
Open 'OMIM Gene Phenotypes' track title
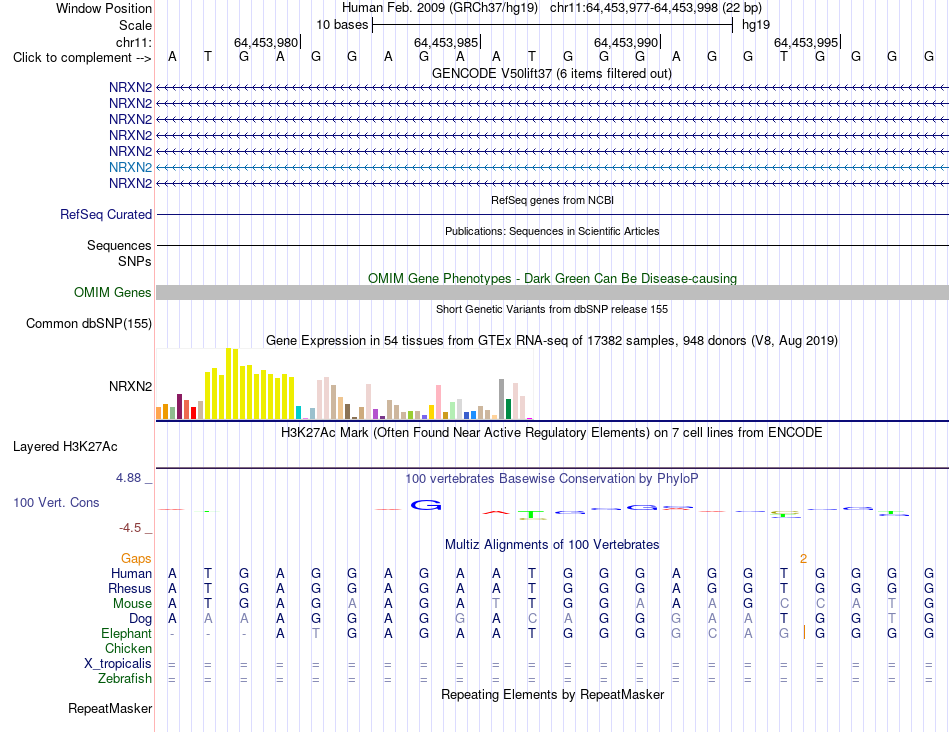click(x=552, y=278)
